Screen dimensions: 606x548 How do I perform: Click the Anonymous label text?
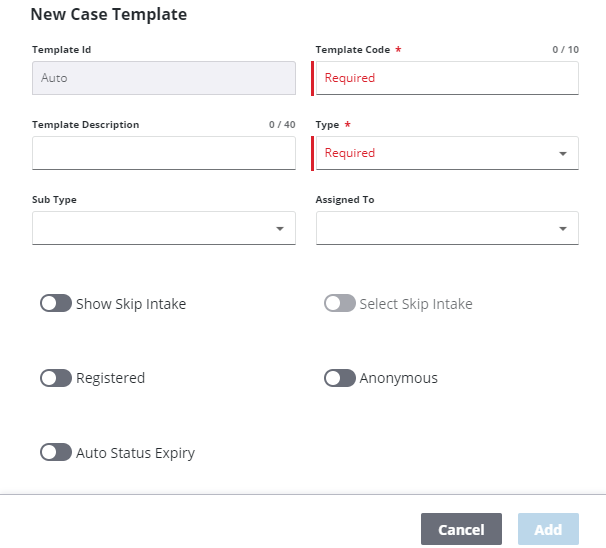coord(399,378)
